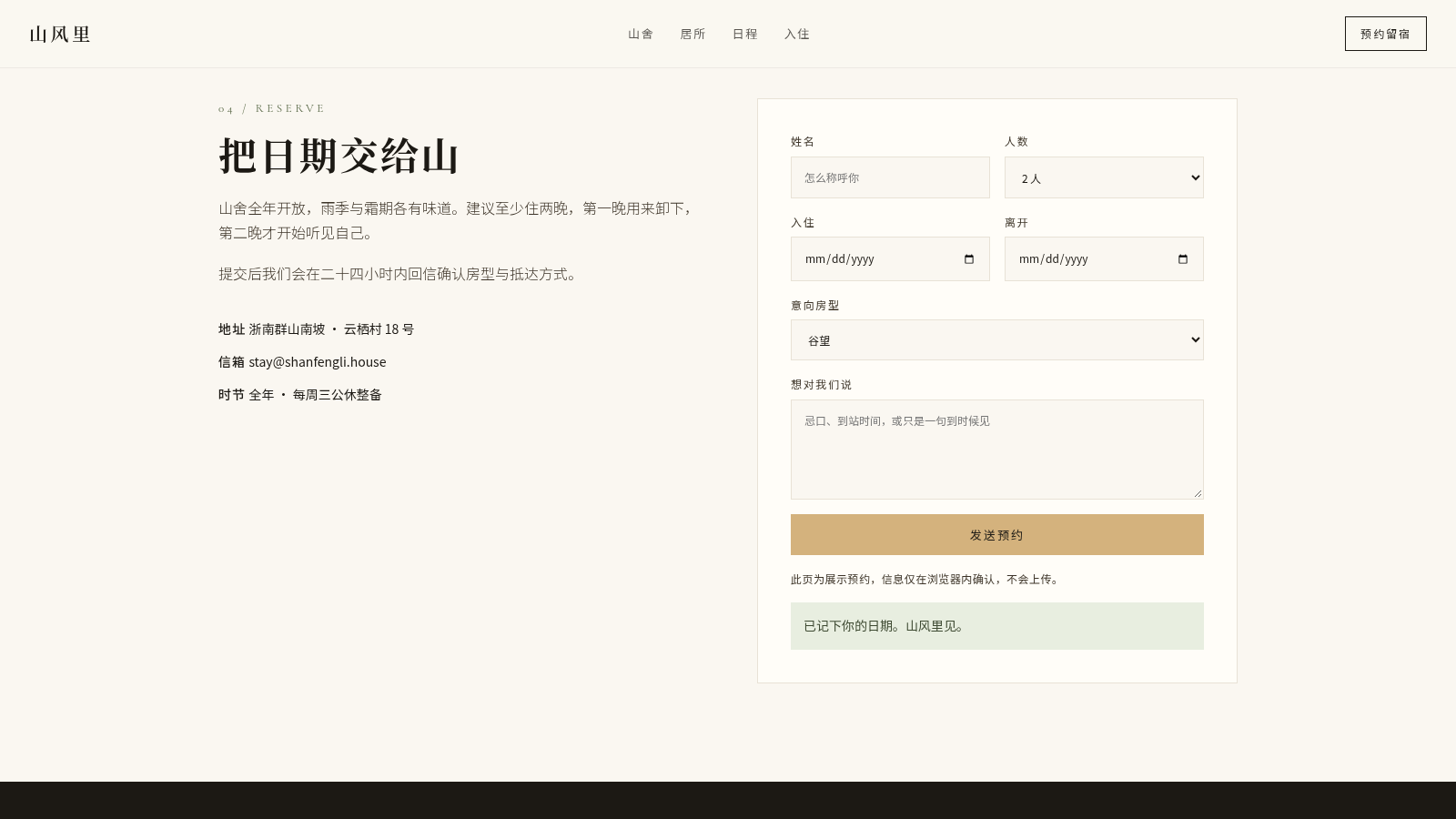
Task: Open the 居所 nav item
Action: pyautogui.click(x=693, y=34)
